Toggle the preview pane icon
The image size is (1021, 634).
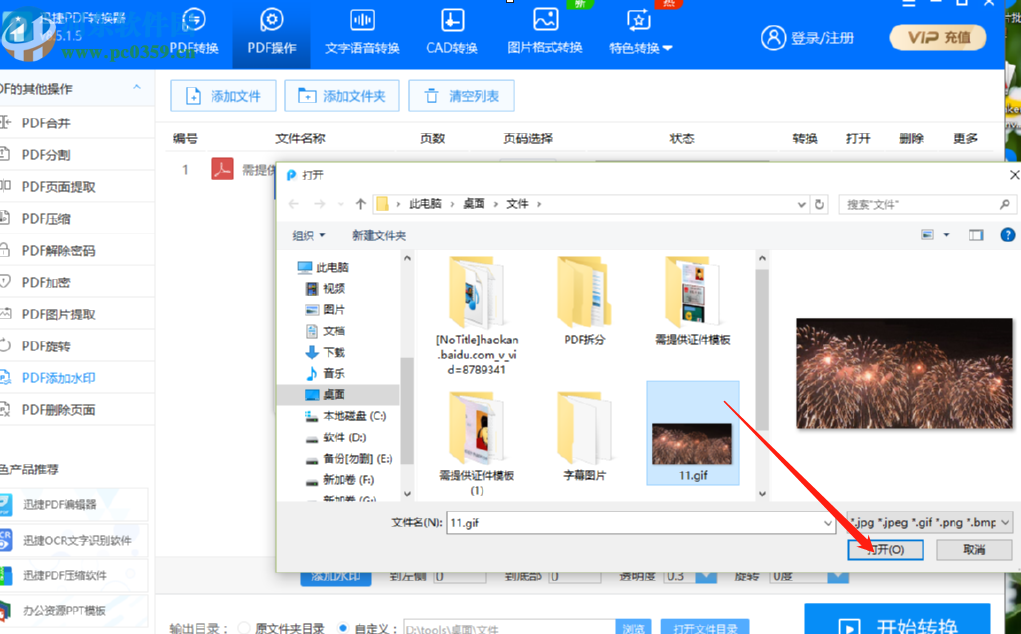click(x=975, y=235)
